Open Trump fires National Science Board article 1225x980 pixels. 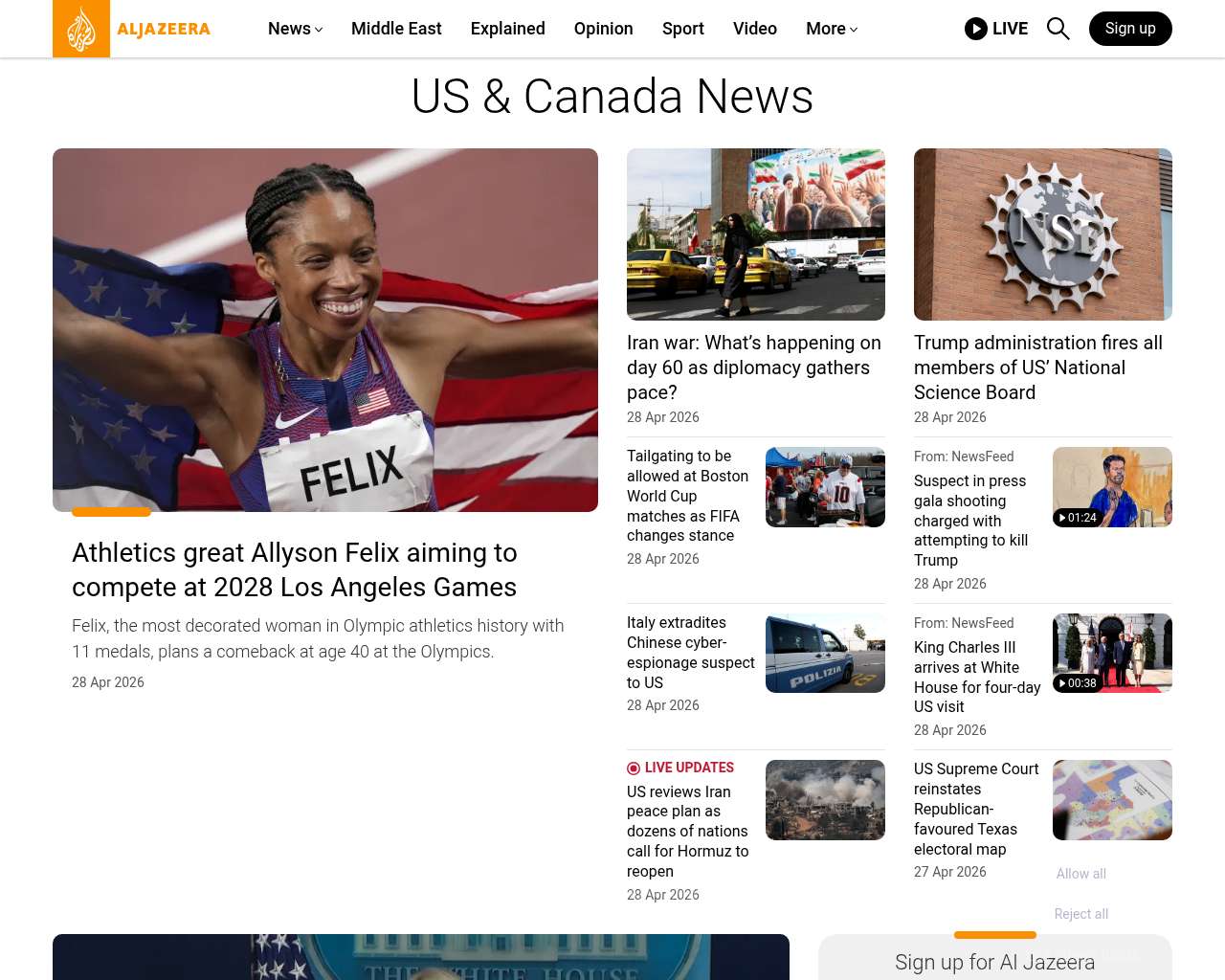1038,367
